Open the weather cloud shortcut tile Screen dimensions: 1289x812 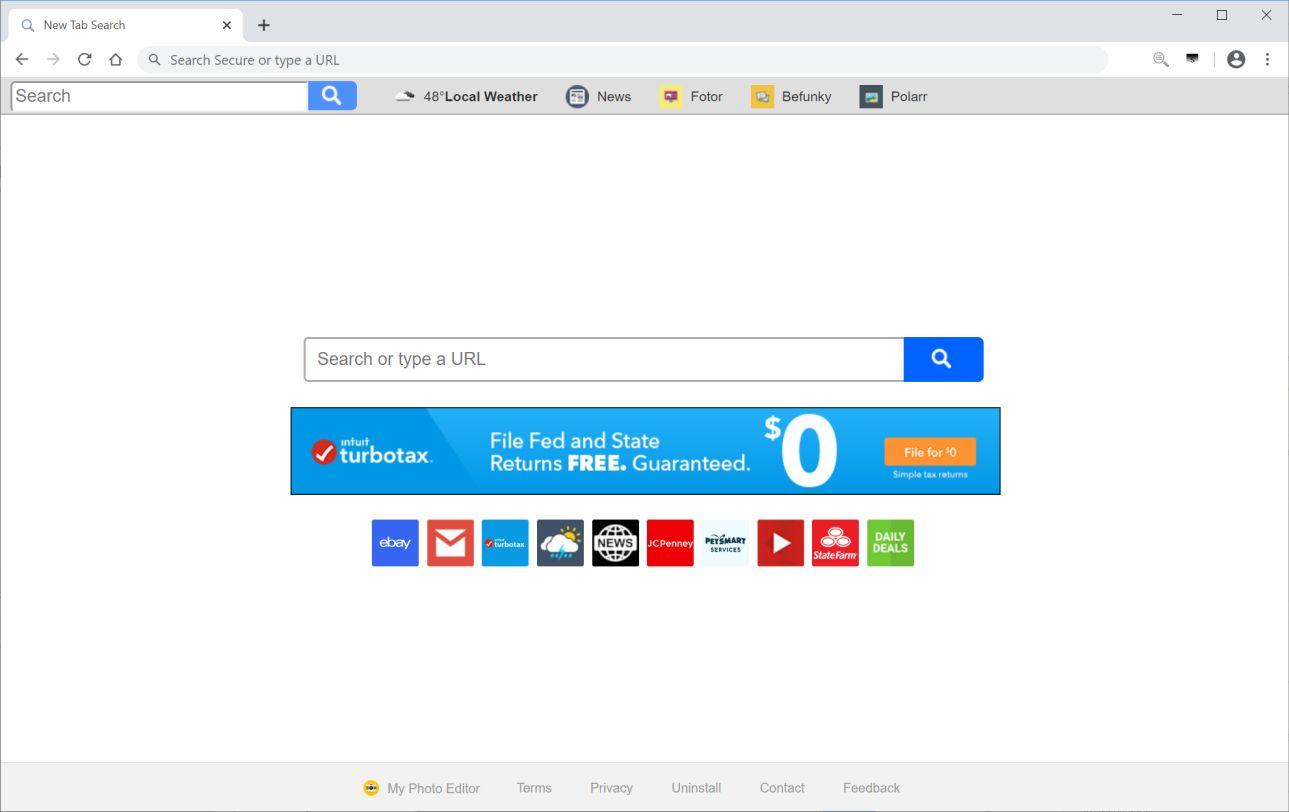pyautogui.click(x=560, y=543)
